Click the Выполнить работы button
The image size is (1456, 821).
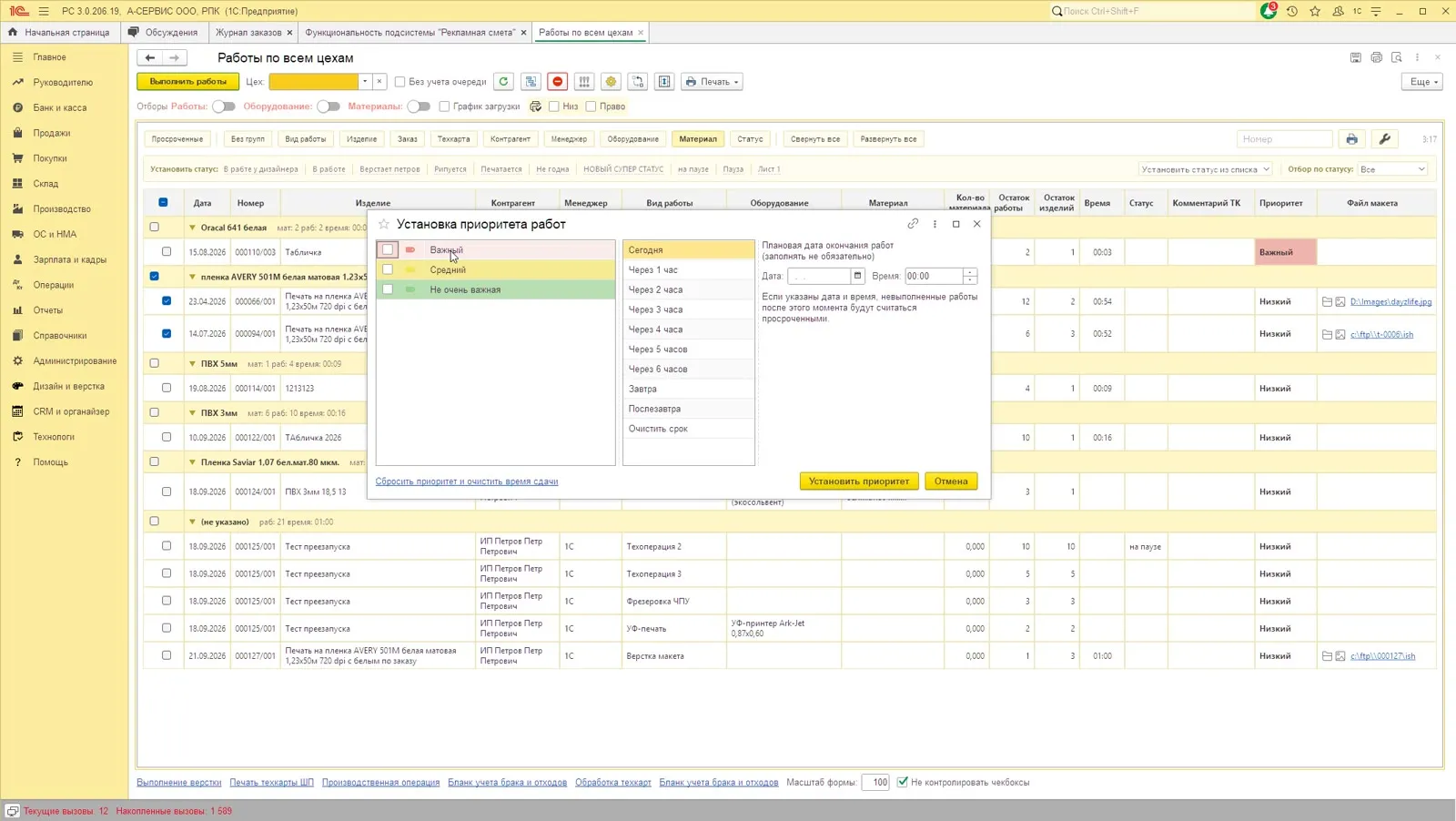click(x=188, y=82)
